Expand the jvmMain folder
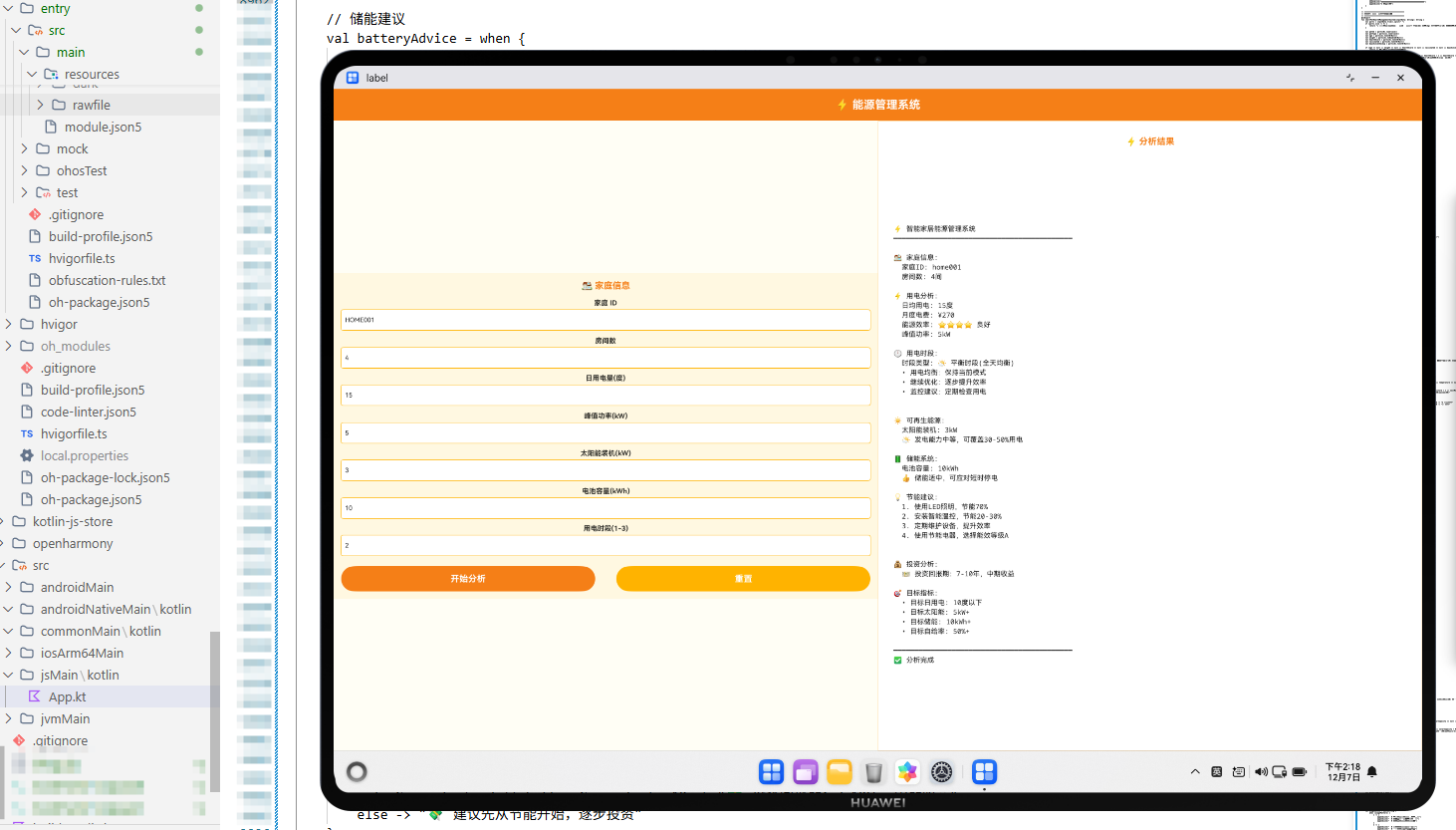The width and height of the screenshot is (1456, 830). pyautogui.click(x=8, y=718)
